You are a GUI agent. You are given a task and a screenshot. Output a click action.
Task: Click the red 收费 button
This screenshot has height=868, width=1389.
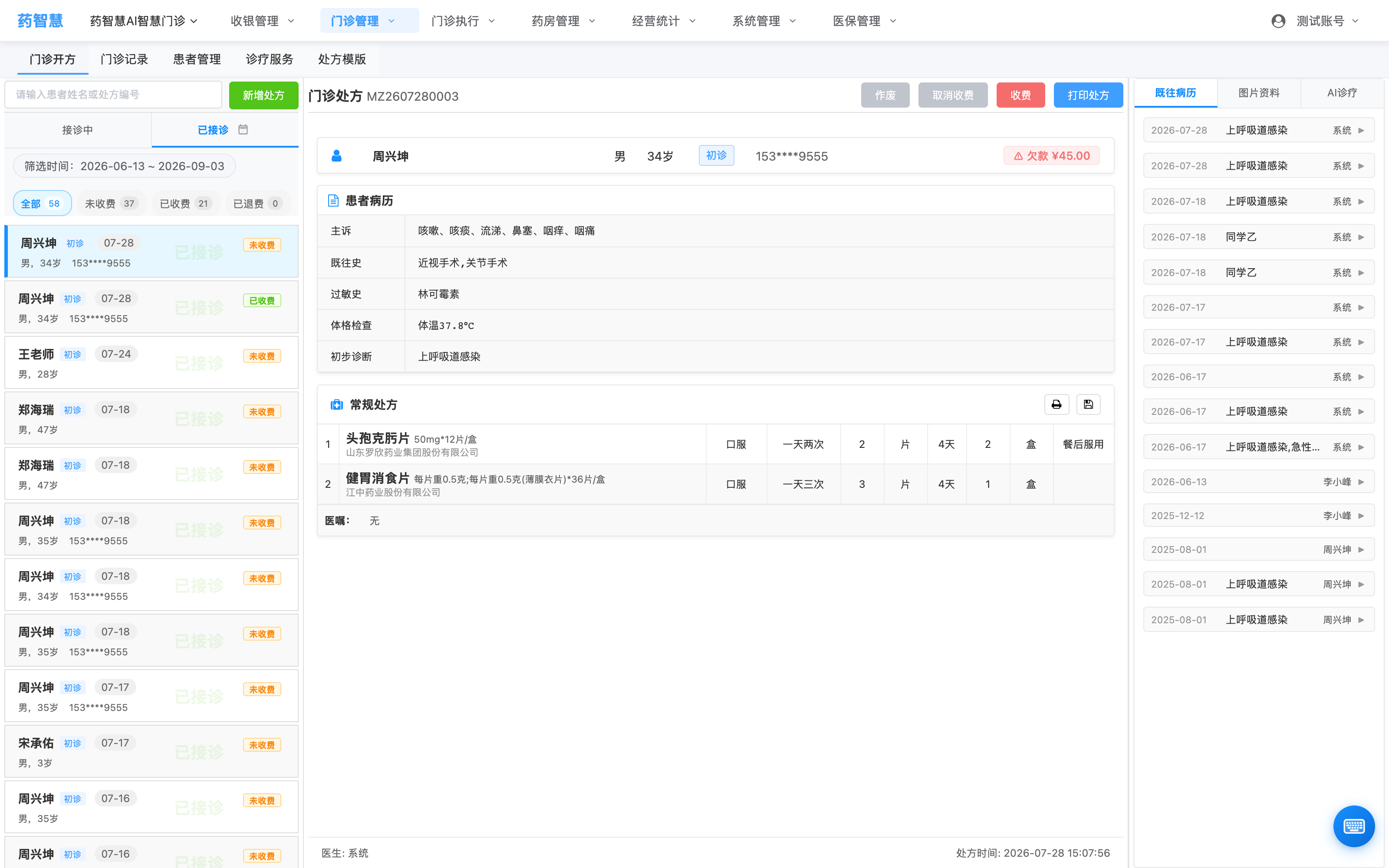click(x=1020, y=95)
